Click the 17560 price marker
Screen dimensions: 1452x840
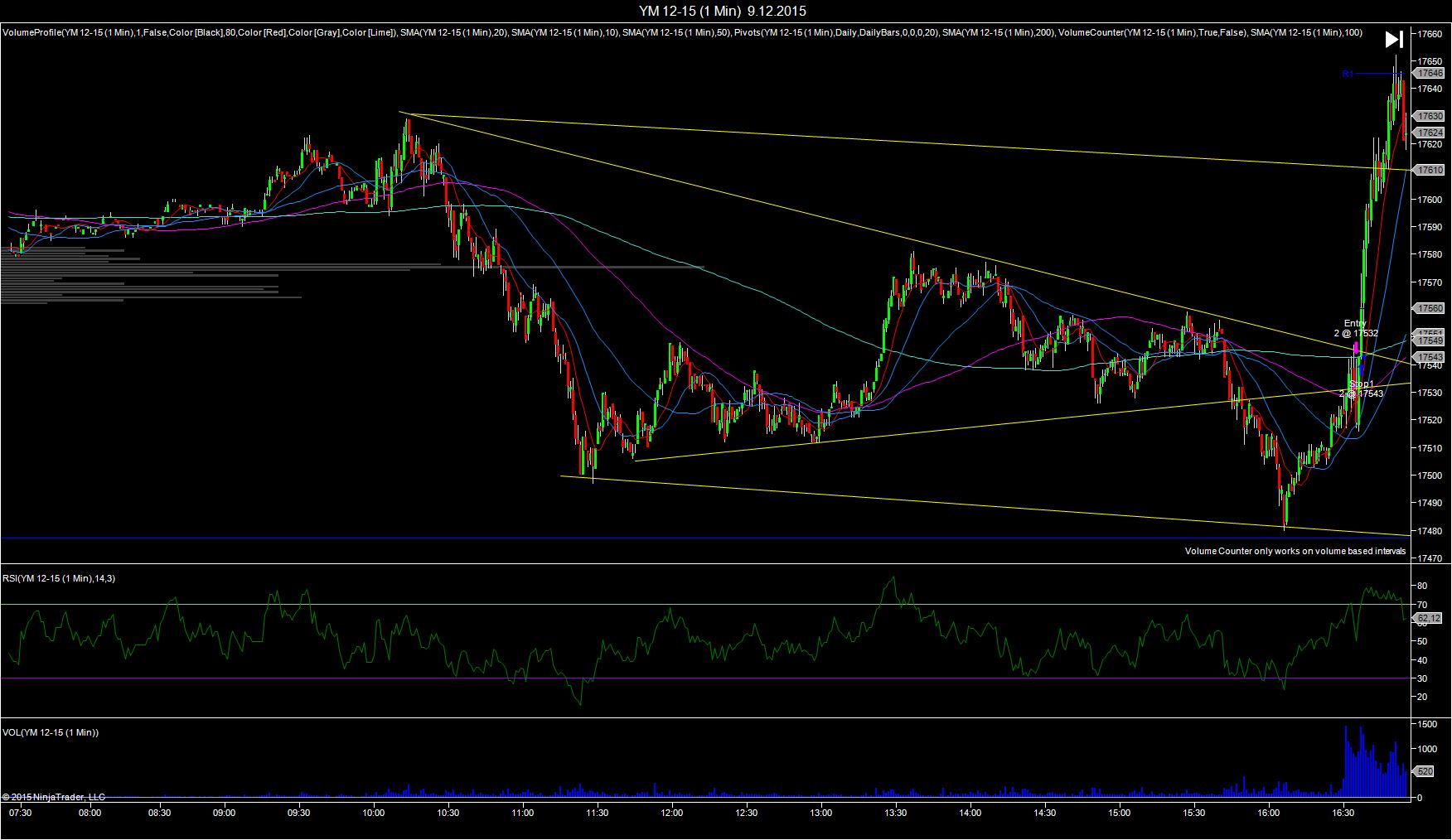pos(1430,308)
